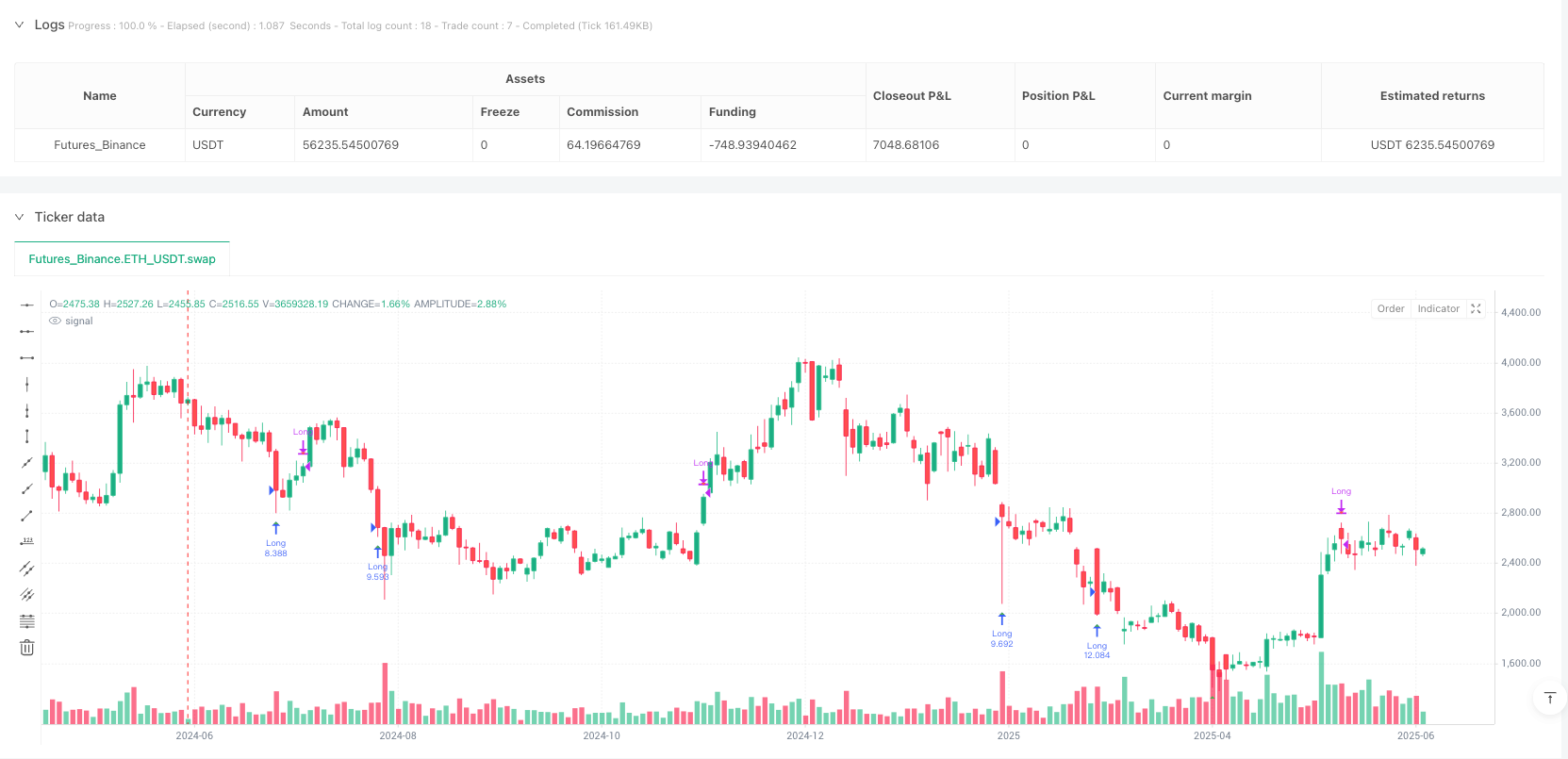Screen dimensions: 1568x759
Task: Click the Closeout P&L column header
Action: point(912,96)
